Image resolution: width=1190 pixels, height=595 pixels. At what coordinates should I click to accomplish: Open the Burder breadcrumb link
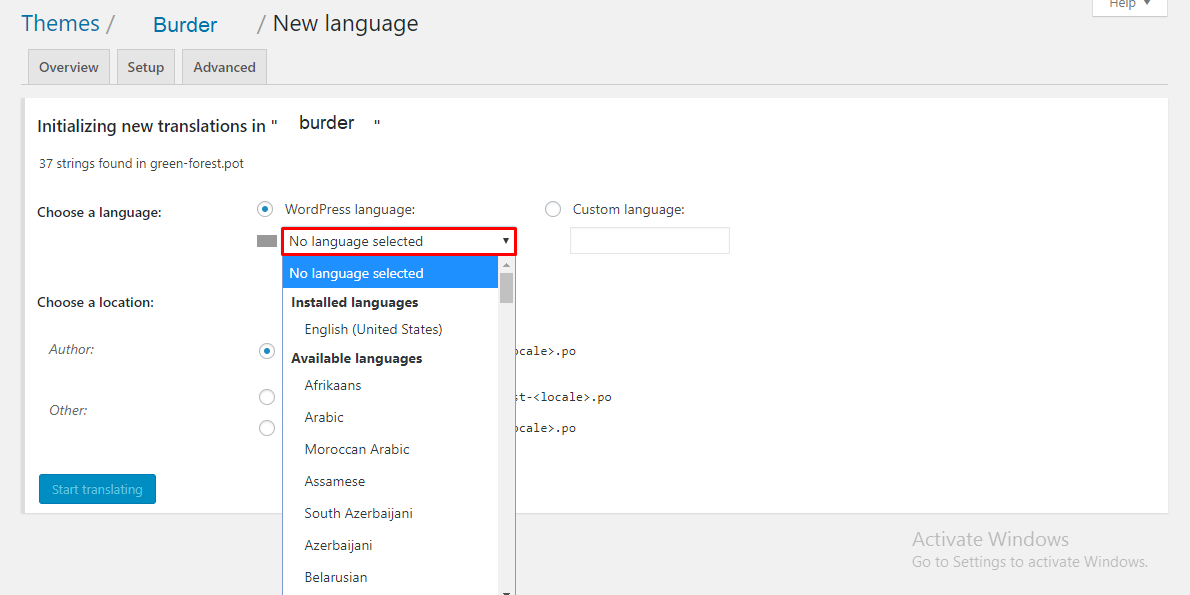pyautogui.click(x=185, y=25)
